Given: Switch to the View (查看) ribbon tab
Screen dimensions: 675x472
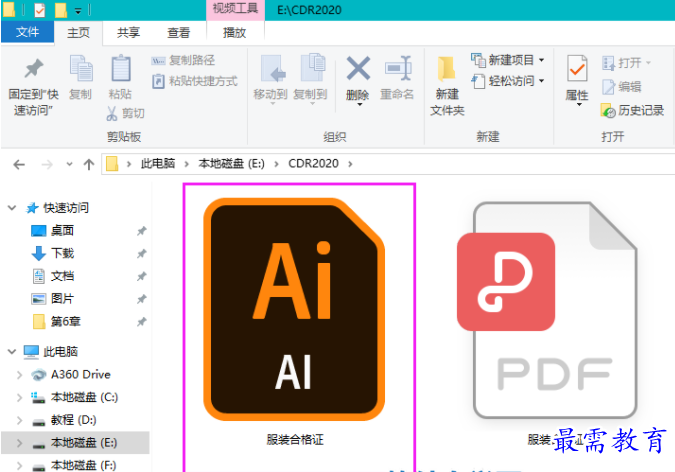Looking at the screenshot, I should pyautogui.click(x=179, y=33).
